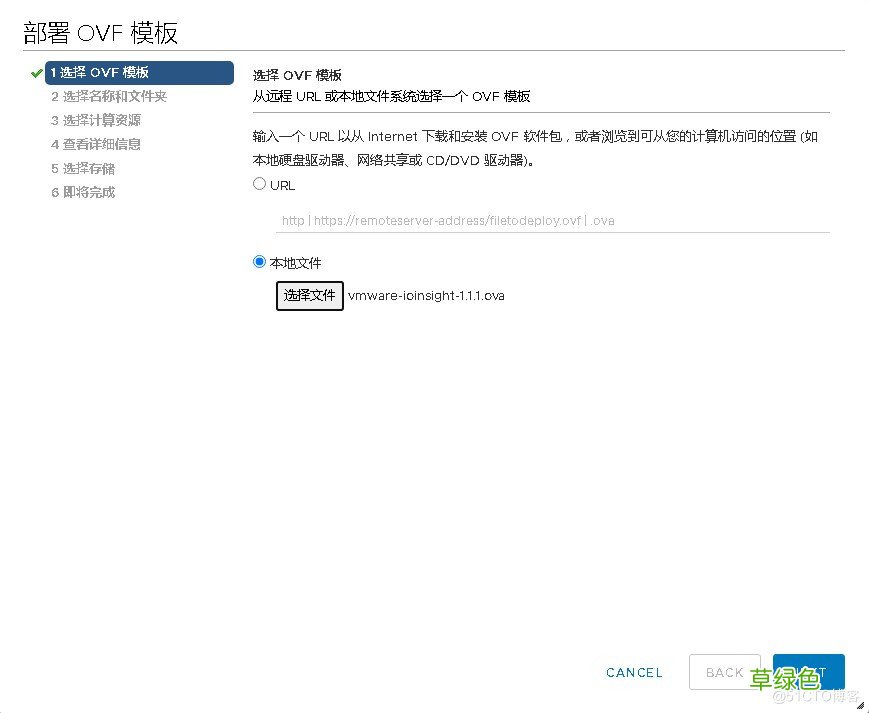The width and height of the screenshot is (869, 713).
Task: Click the CANCEL button
Action: 634,672
